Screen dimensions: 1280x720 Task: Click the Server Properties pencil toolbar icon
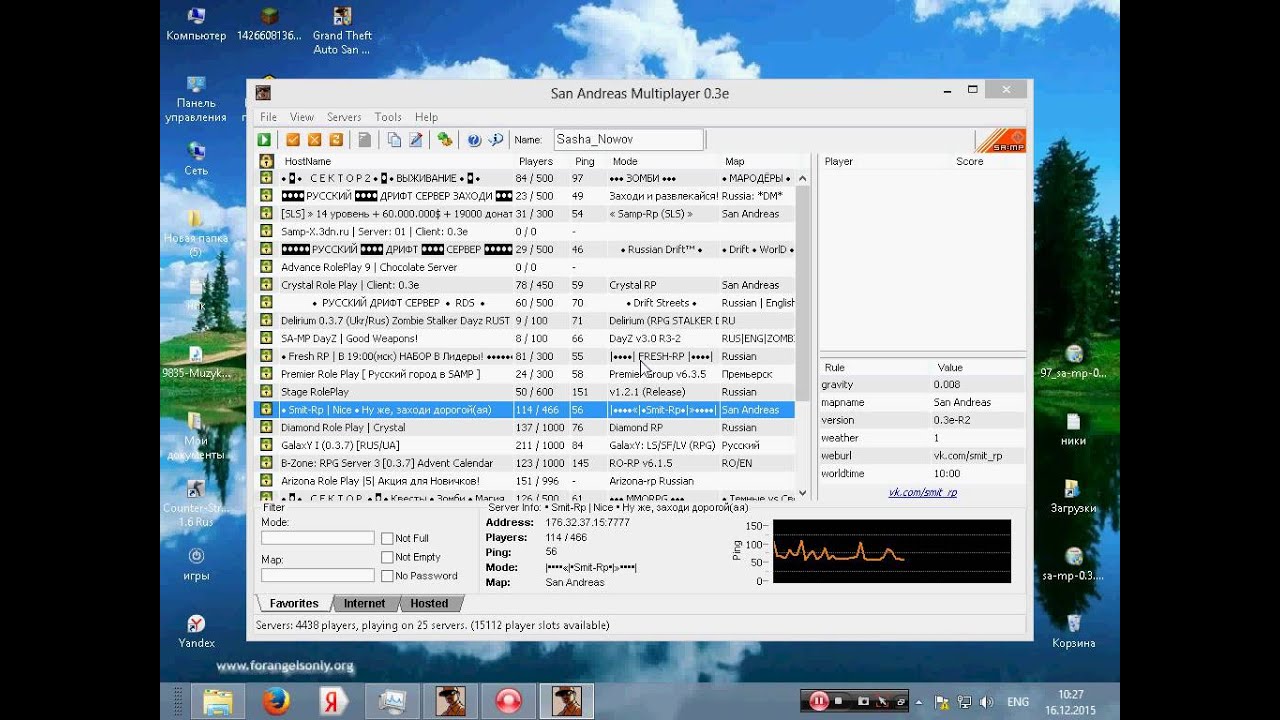click(416, 140)
